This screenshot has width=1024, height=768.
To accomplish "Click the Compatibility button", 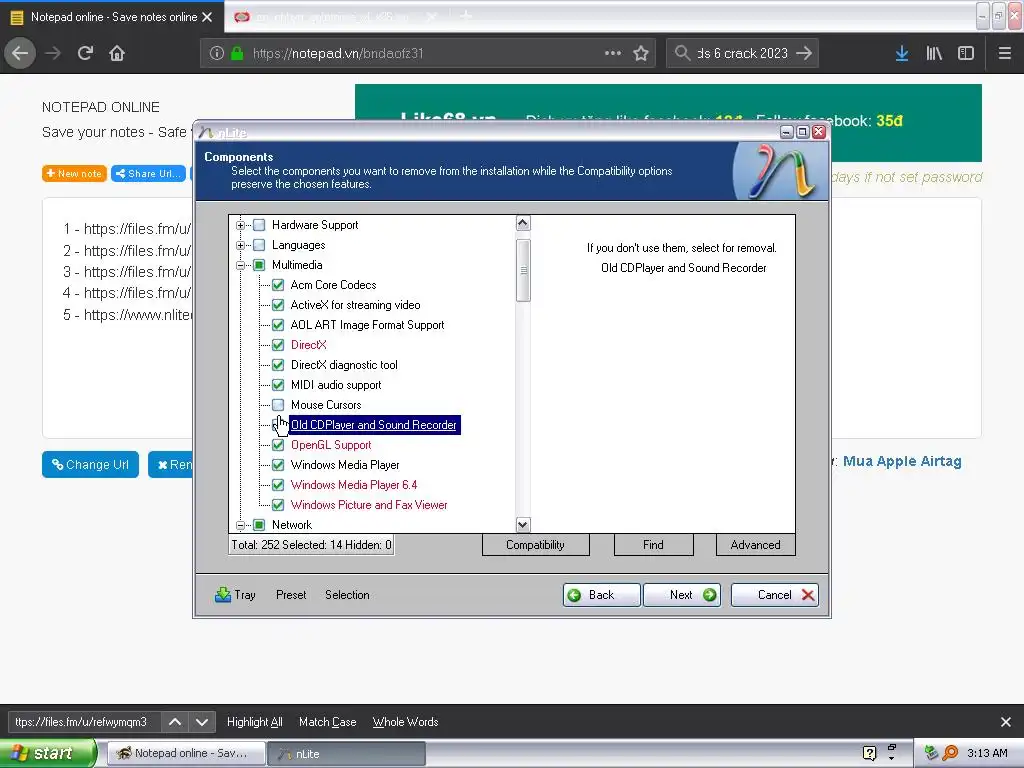I will [536, 545].
